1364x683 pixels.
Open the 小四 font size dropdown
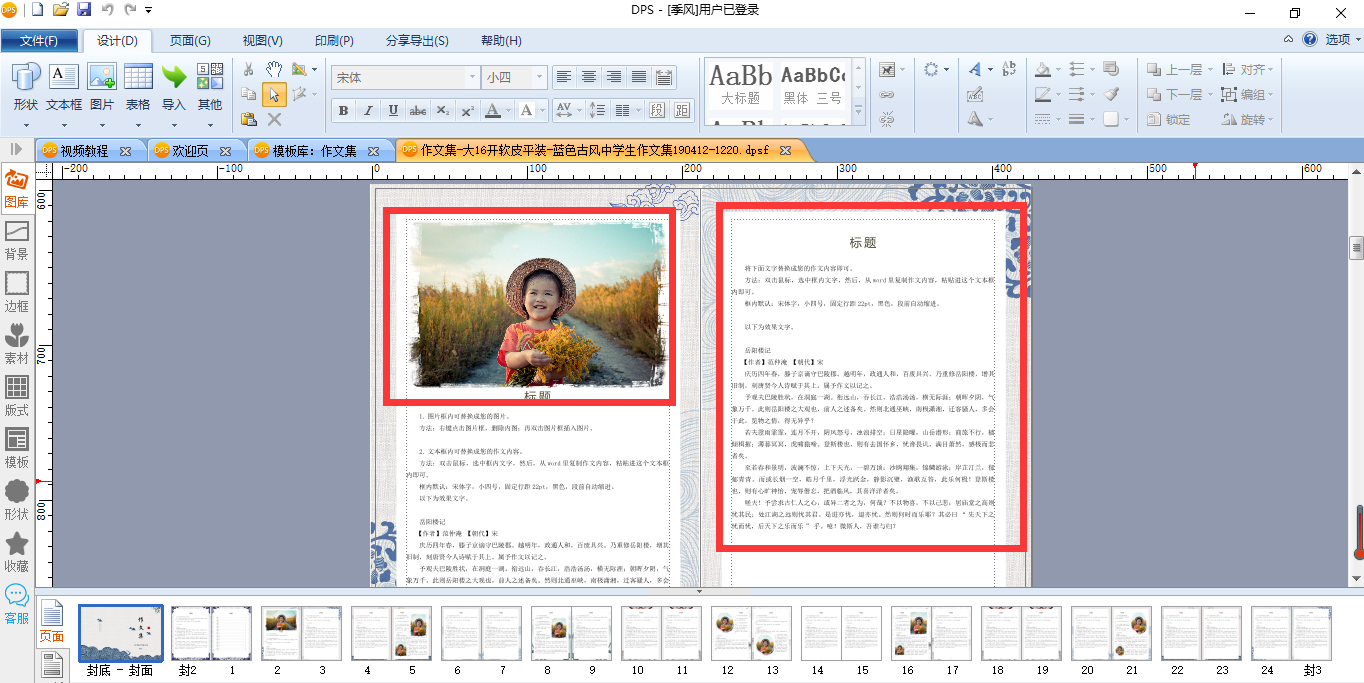pos(515,77)
